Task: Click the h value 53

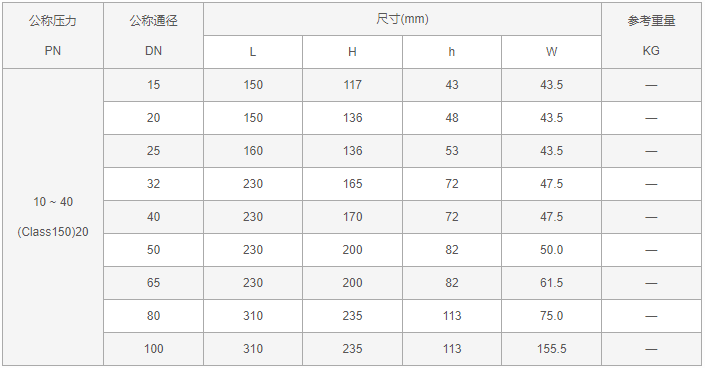Action: (451, 151)
